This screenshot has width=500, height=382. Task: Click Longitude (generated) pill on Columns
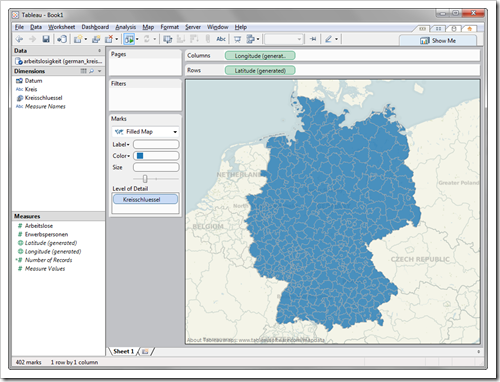pos(260,56)
